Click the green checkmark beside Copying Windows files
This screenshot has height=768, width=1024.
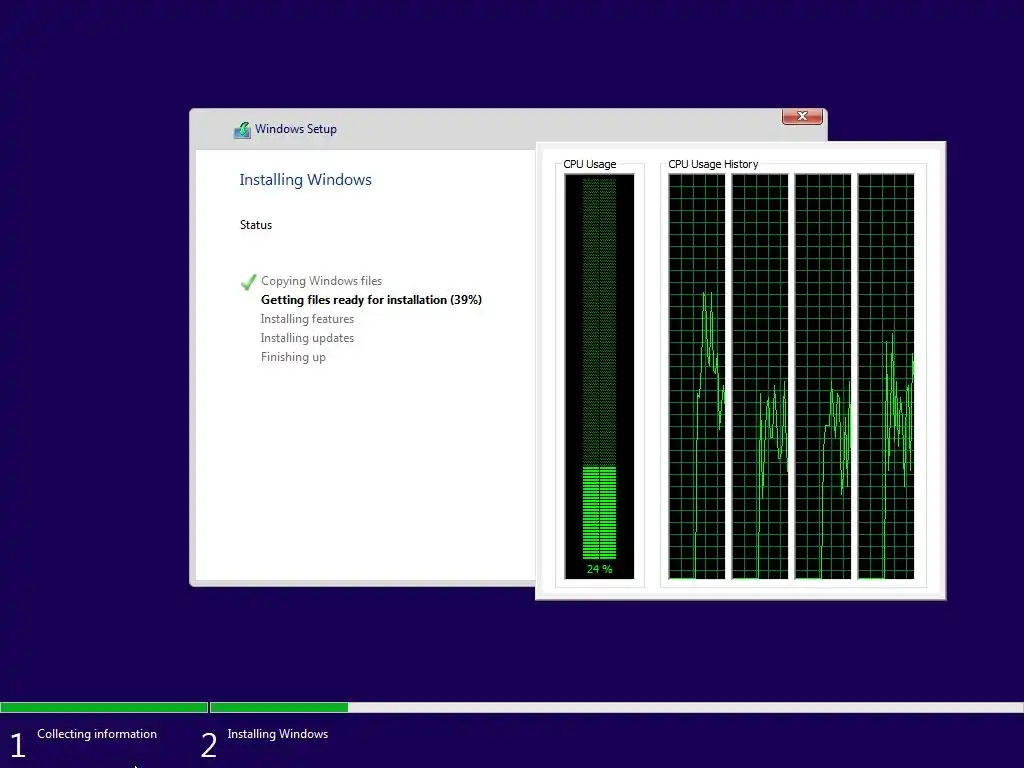click(x=248, y=281)
